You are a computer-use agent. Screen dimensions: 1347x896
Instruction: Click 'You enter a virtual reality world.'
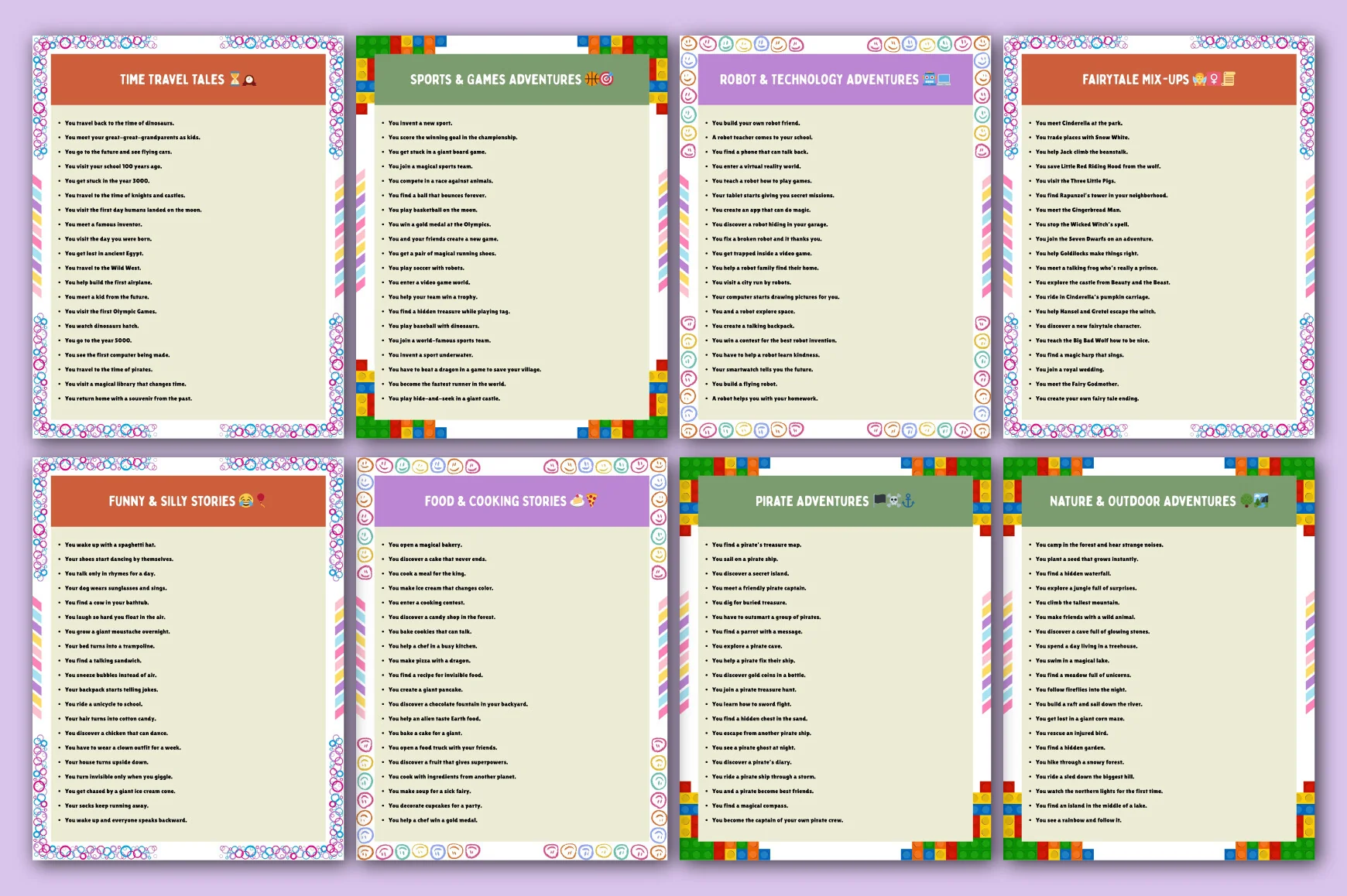click(756, 166)
